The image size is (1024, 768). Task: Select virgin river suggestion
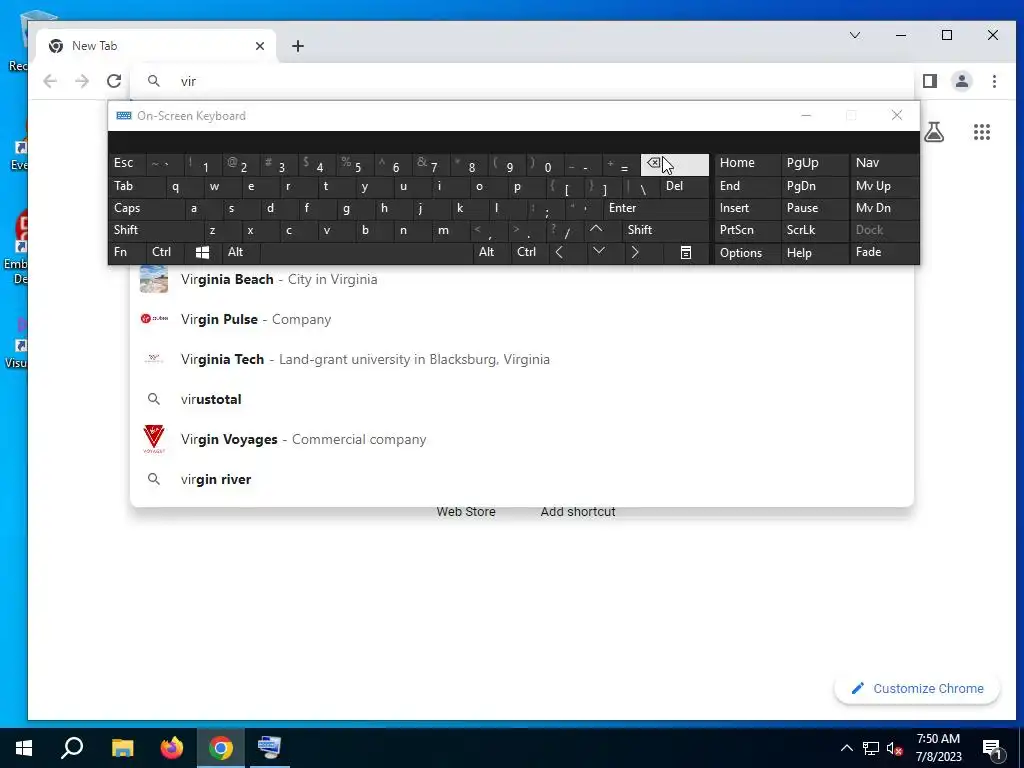pos(522,479)
